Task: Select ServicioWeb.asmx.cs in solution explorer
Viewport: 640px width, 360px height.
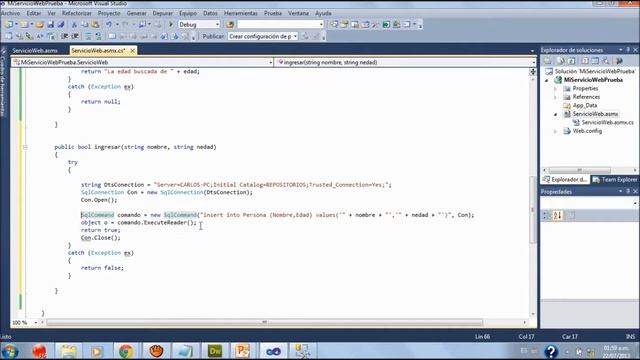Action: [x=607, y=122]
